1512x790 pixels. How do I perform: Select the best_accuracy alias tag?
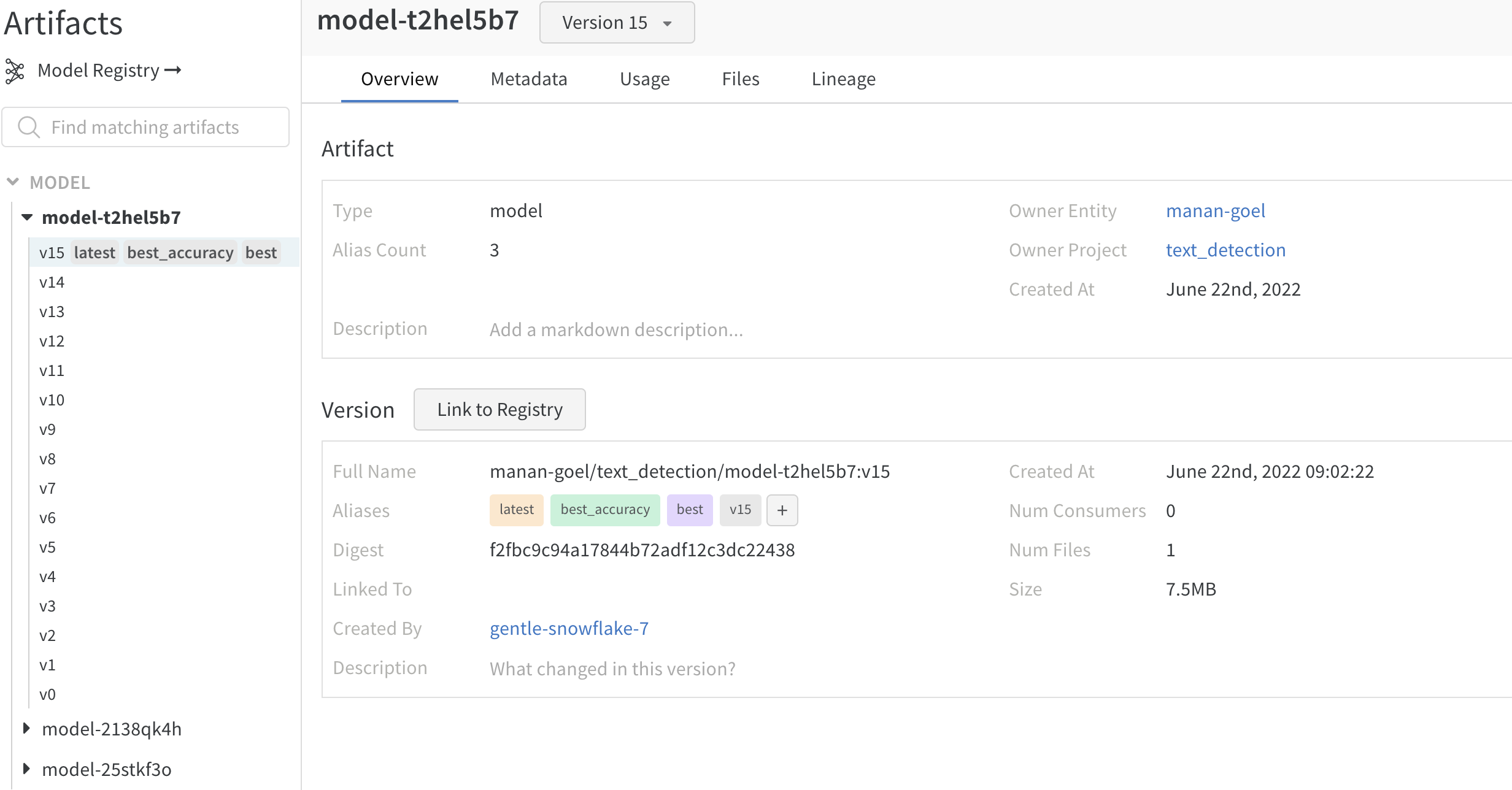click(605, 510)
